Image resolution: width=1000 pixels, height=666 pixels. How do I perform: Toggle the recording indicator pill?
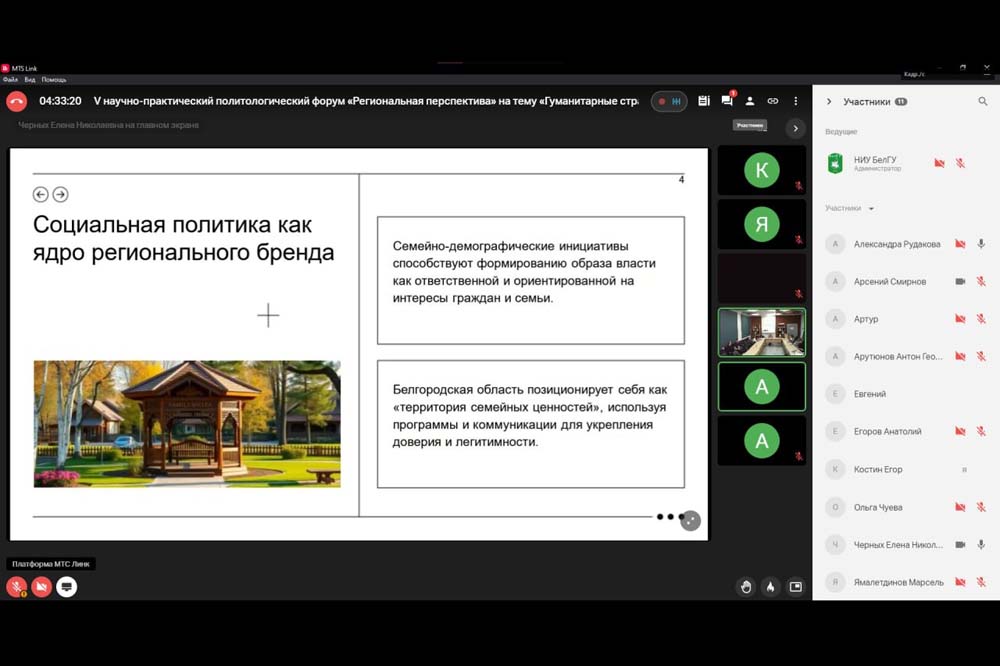tap(669, 101)
